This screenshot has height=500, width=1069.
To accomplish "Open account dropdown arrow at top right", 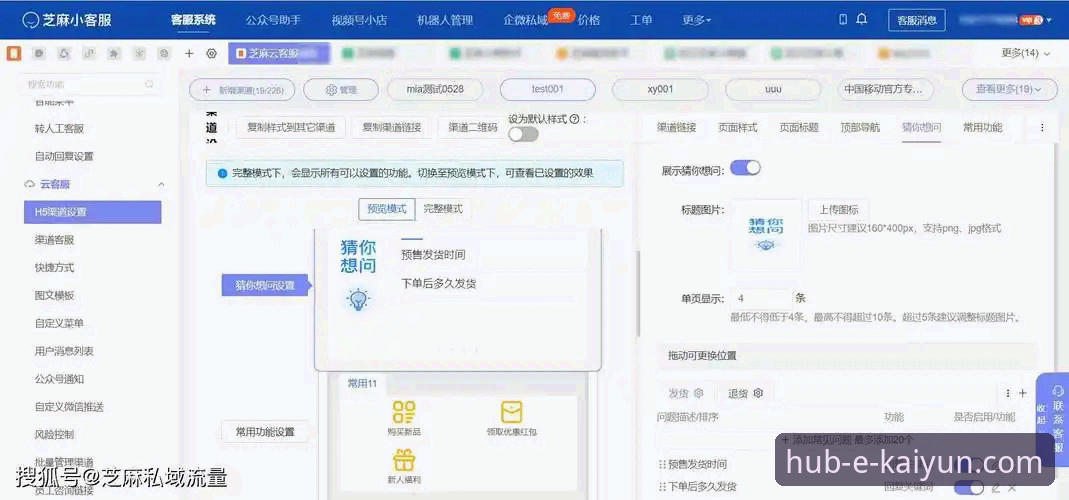I will click(x=1049, y=20).
